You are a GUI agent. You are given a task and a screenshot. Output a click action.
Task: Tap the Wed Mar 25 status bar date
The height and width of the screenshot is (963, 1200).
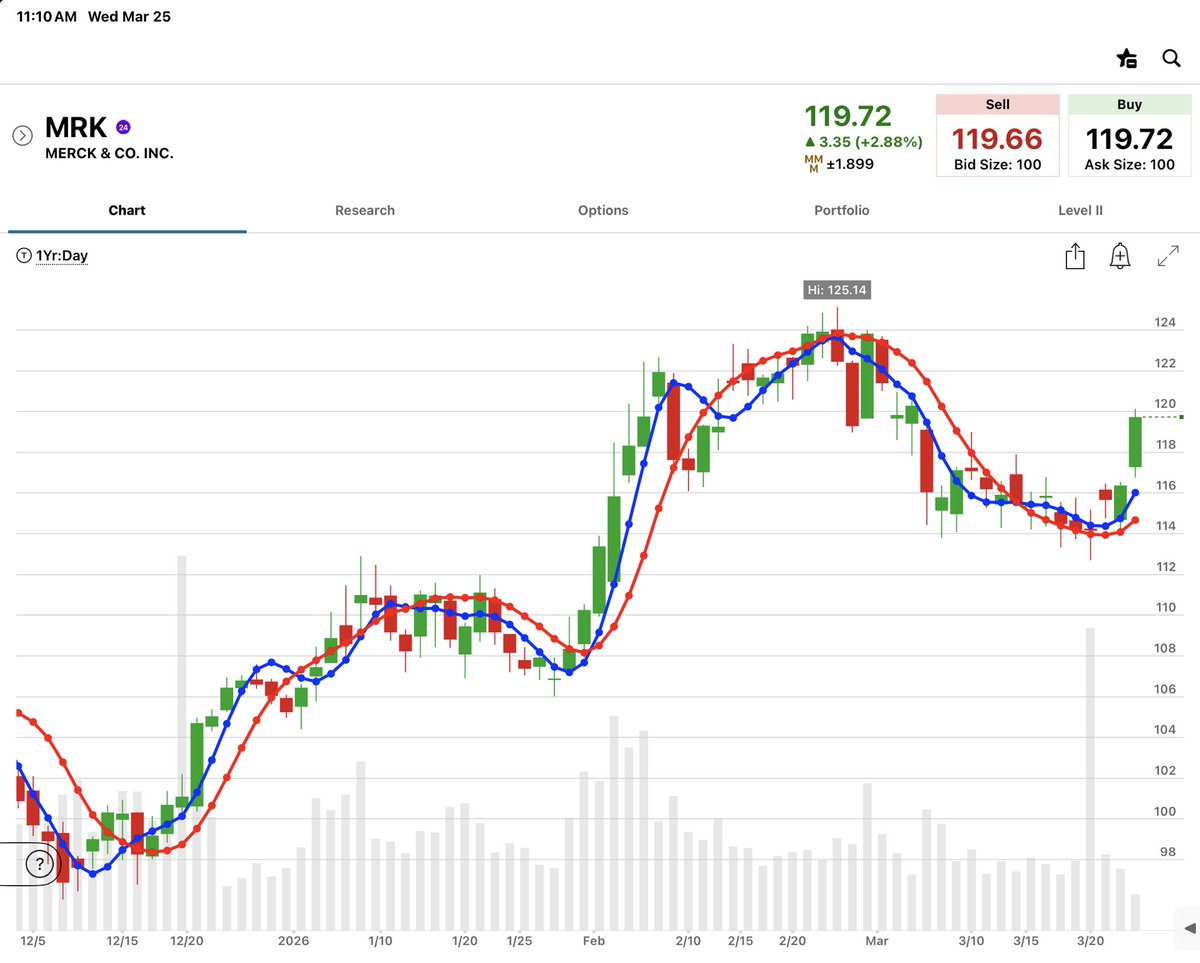(127, 17)
